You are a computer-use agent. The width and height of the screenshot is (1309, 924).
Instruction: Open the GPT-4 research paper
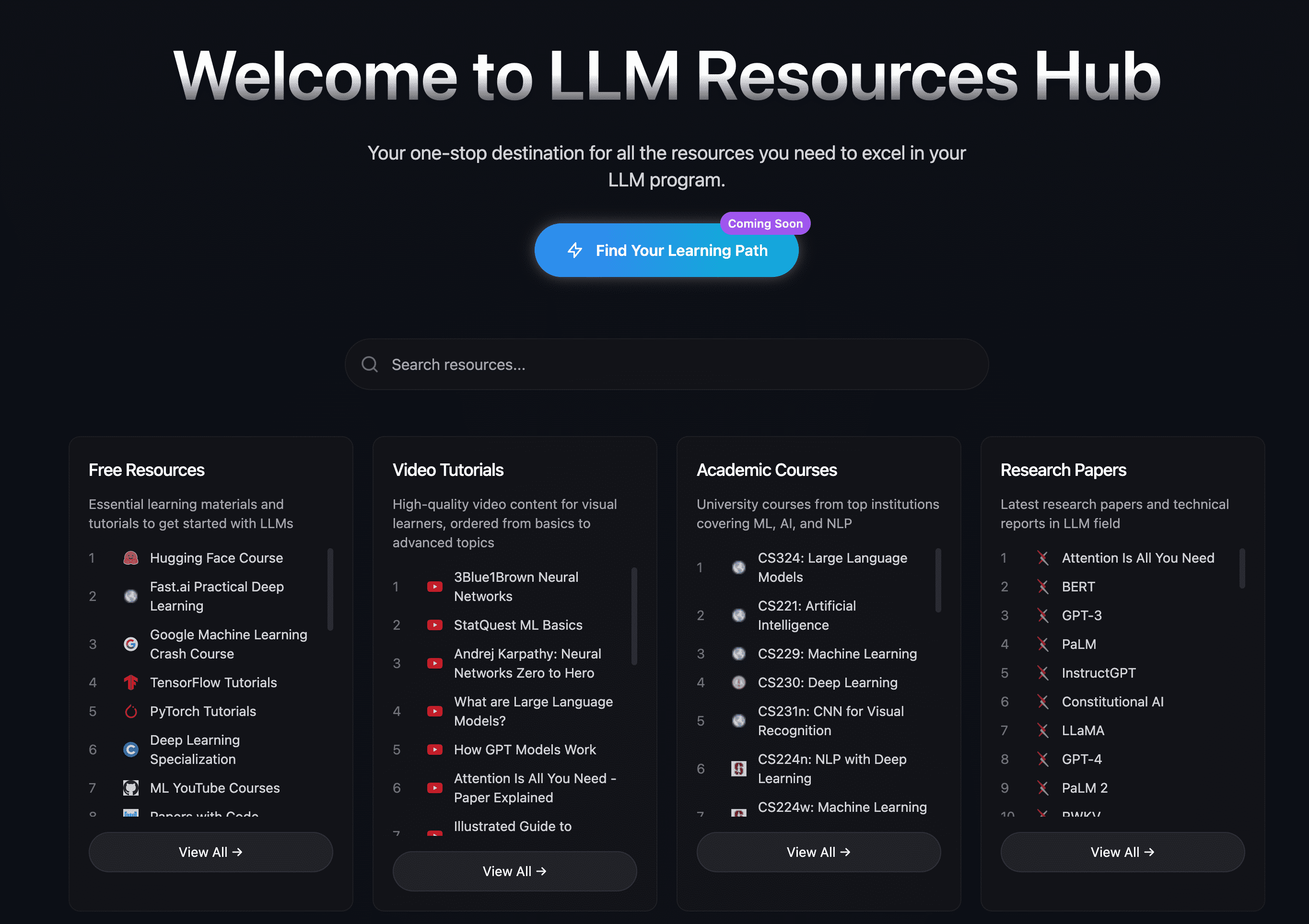click(x=1082, y=759)
